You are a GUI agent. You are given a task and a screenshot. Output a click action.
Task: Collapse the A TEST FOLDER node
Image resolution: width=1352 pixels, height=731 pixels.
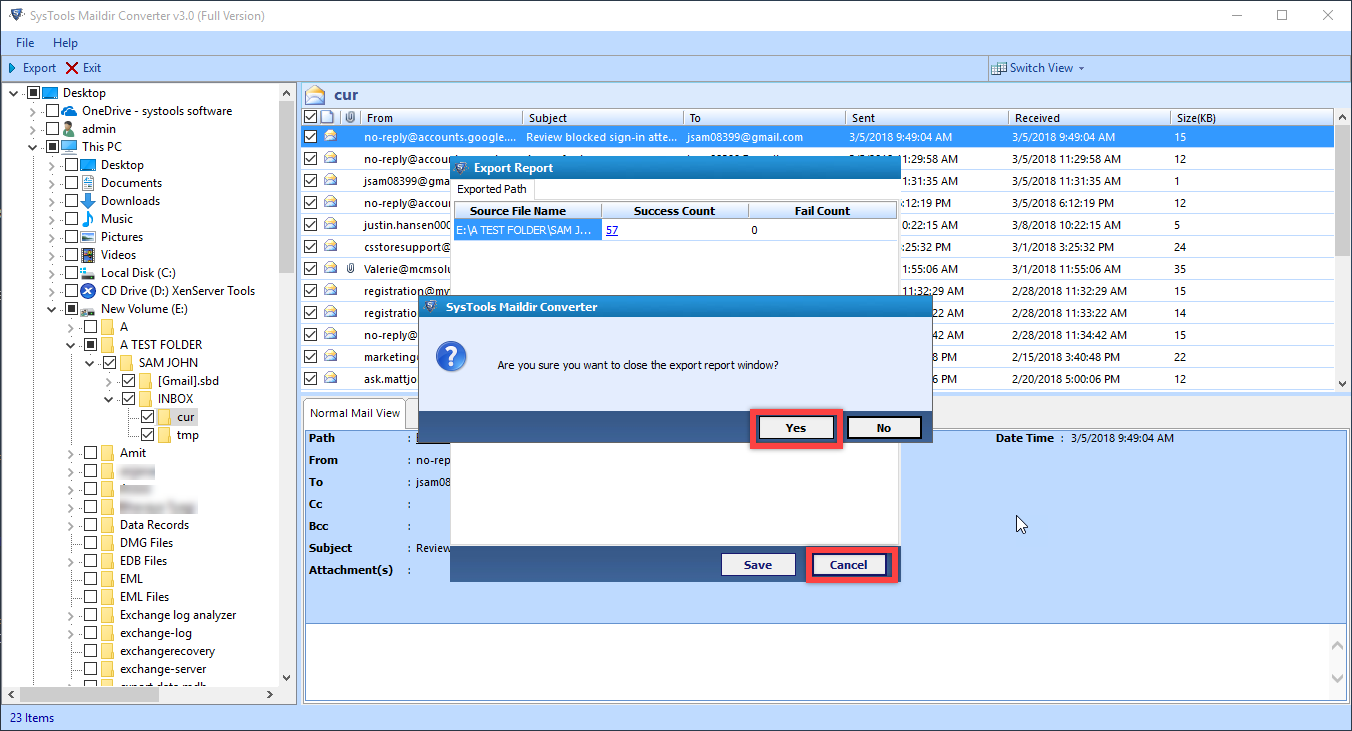[71, 345]
